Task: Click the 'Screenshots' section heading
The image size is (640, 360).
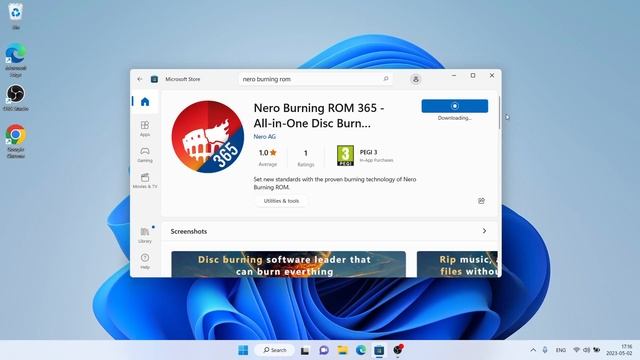Action: [189, 231]
